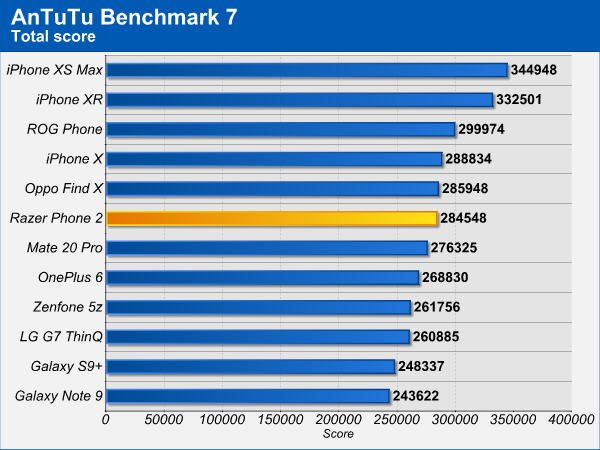Click the Galaxy S9+ blue bar

(251, 367)
